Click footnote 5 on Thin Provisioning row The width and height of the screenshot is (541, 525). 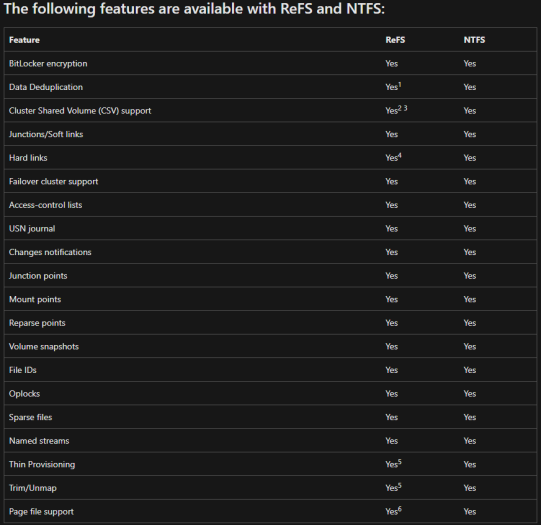pyautogui.click(x=400, y=462)
